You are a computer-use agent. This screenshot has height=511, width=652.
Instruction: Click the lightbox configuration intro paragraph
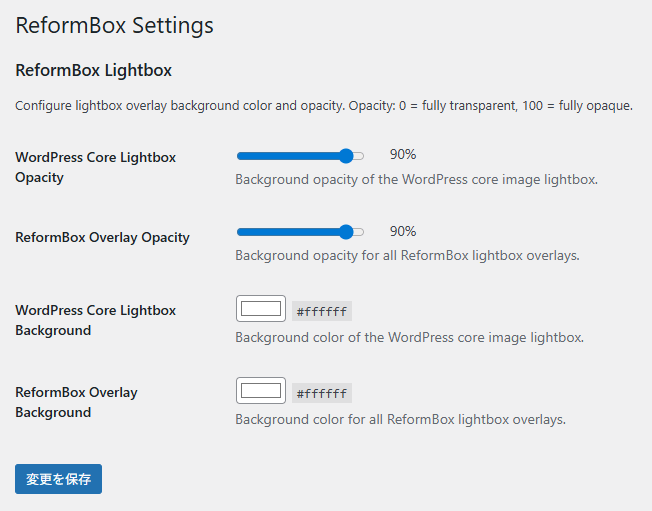(324, 106)
